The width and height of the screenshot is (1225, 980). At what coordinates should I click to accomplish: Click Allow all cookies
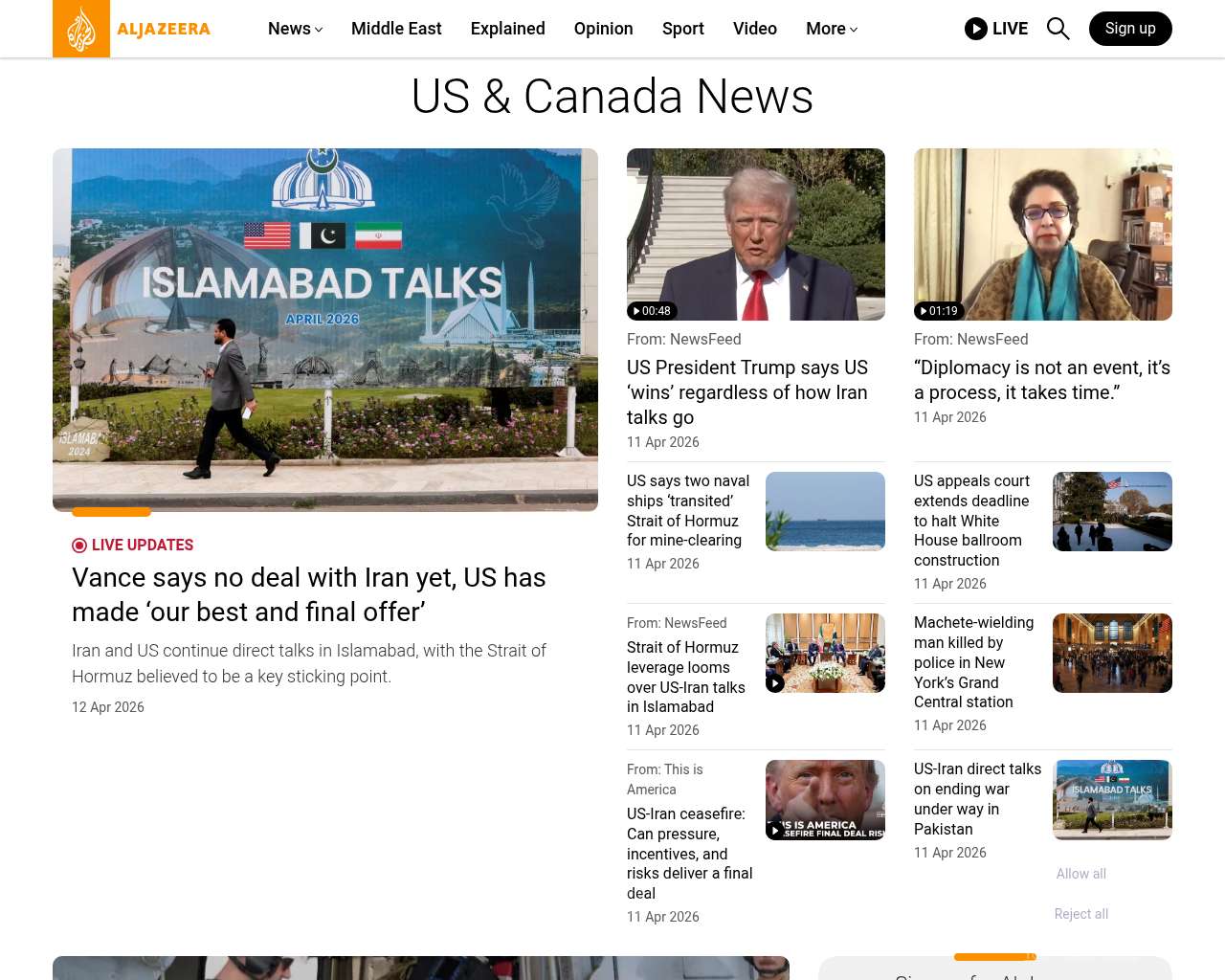click(1080, 874)
